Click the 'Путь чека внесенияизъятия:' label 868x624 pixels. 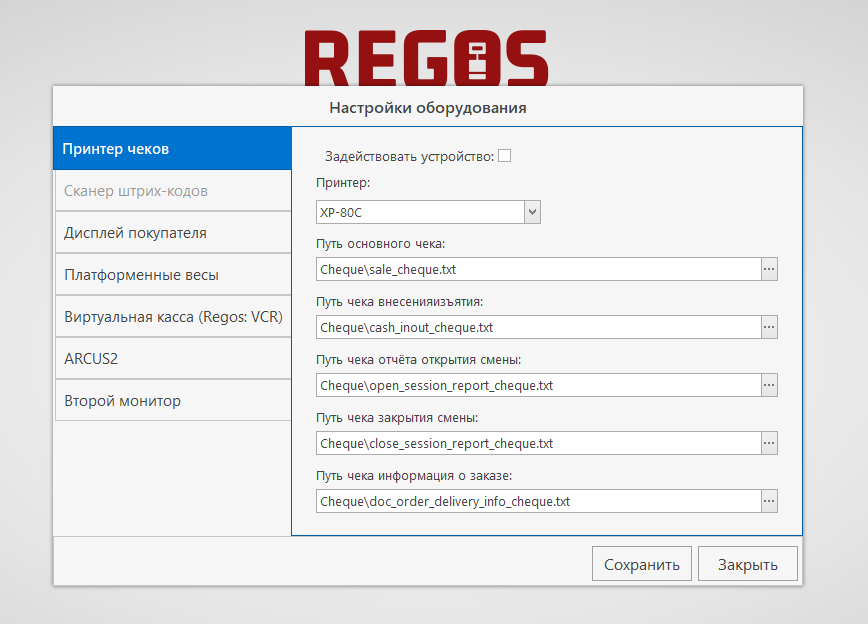pyautogui.click(x=400, y=302)
